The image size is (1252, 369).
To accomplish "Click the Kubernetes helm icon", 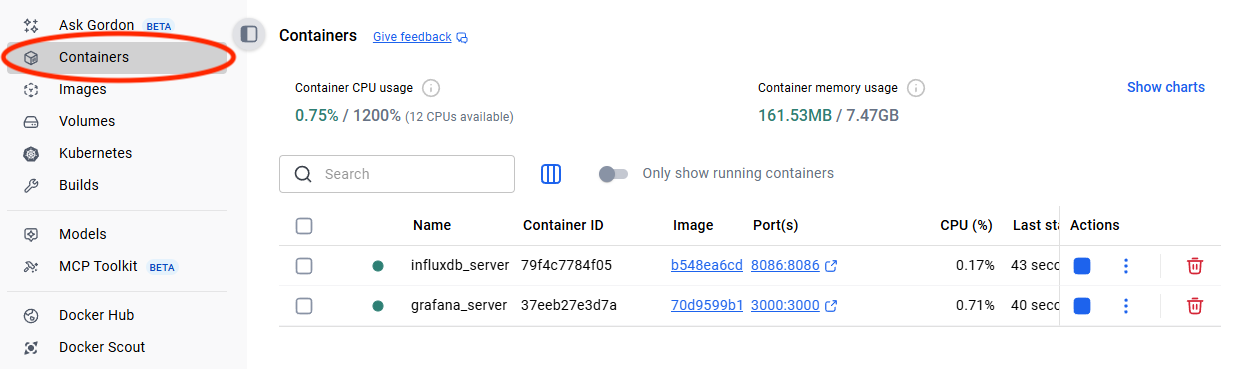I will tap(31, 153).
